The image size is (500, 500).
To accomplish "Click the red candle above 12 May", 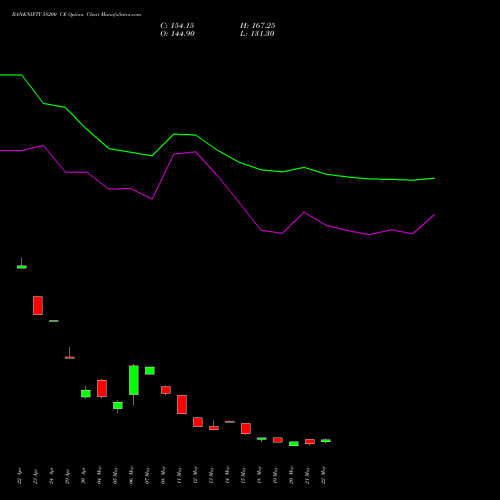I will point(198,422).
